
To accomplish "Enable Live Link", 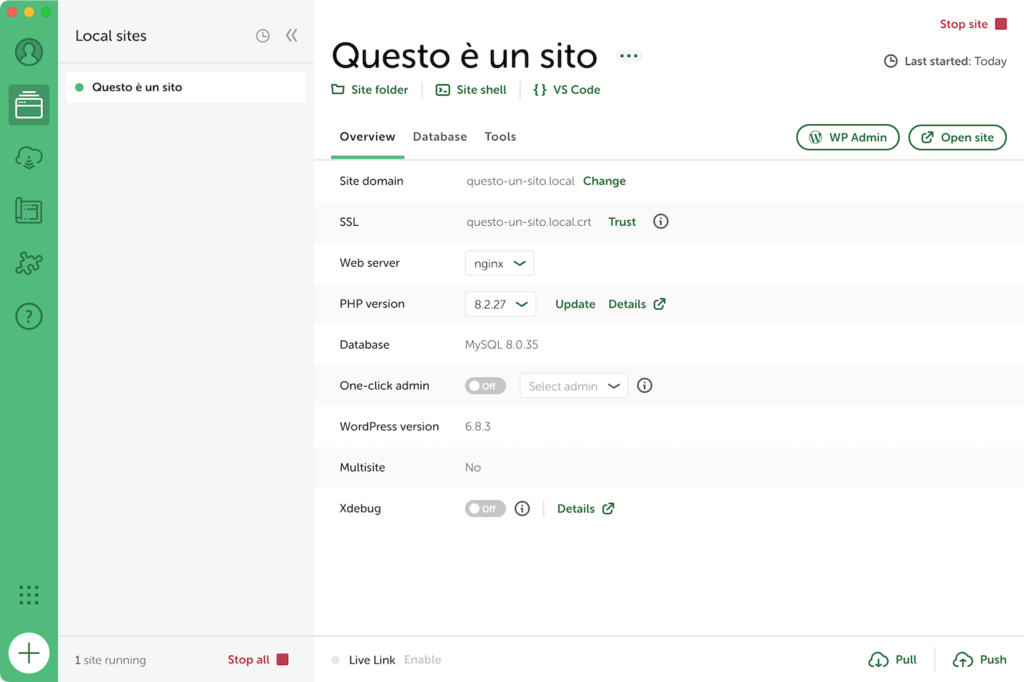I will click(422, 660).
